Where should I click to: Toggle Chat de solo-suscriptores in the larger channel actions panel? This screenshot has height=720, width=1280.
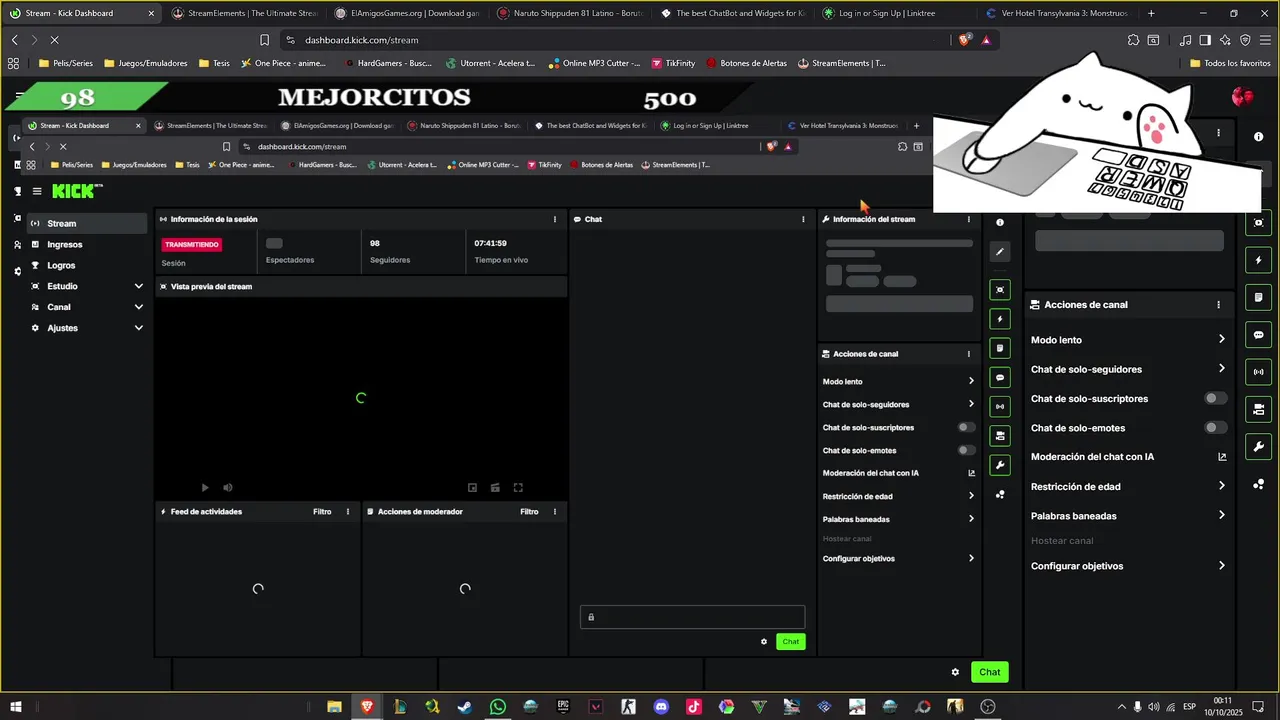1215,398
